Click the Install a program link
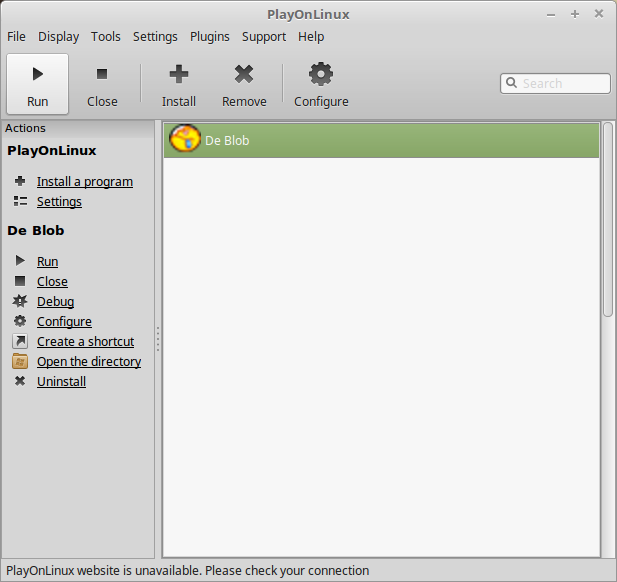Viewport: 617px width, 582px height. pyautogui.click(x=85, y=182)
